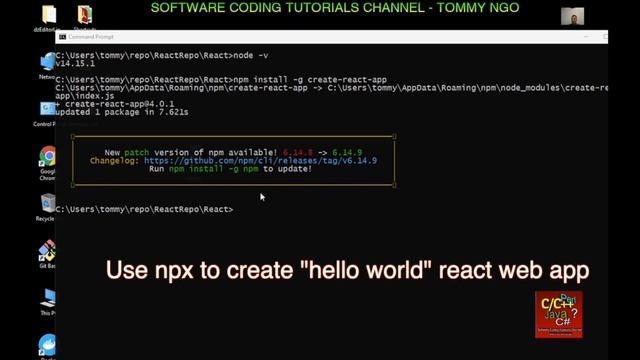Click the 'New patch version of npm available' line
This screenshot has width=640, height=360.
point(233,152)
